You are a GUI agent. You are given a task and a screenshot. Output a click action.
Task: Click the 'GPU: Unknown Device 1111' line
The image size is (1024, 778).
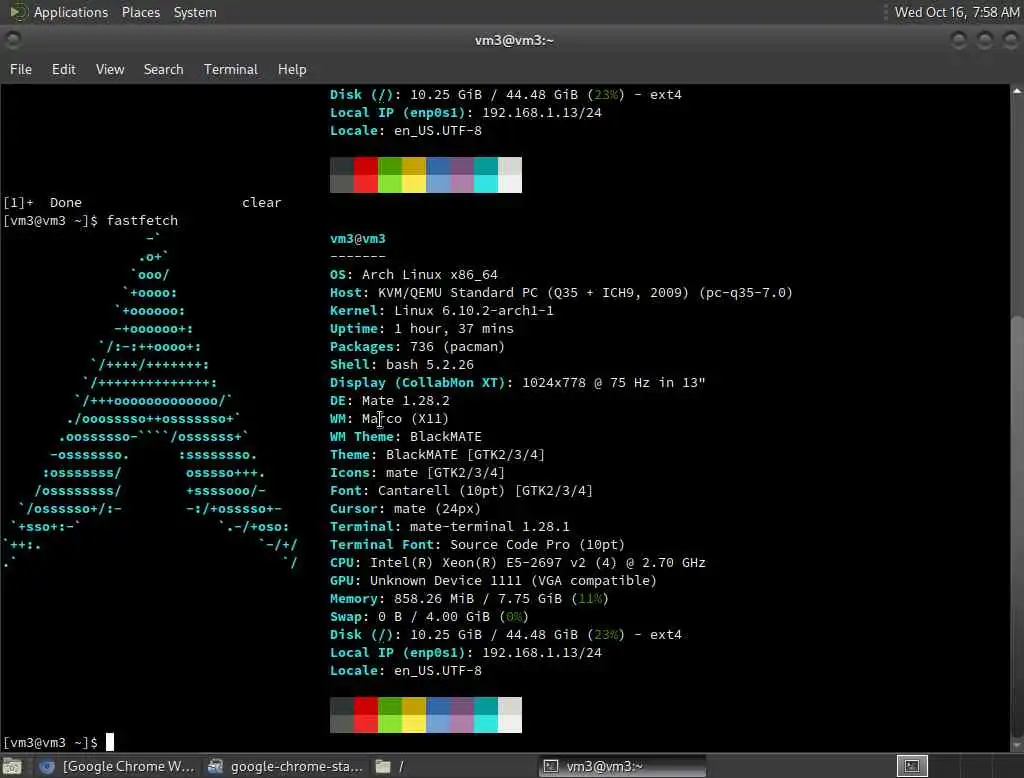point(493,580)
